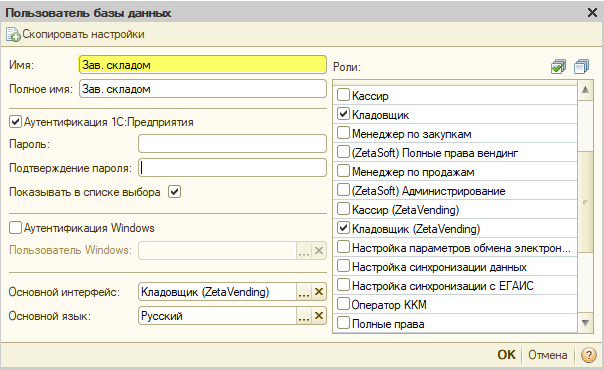This screenshot has width=604, height=370.
Task: Check all roles icon above list
Action: (x=558, y=67)
